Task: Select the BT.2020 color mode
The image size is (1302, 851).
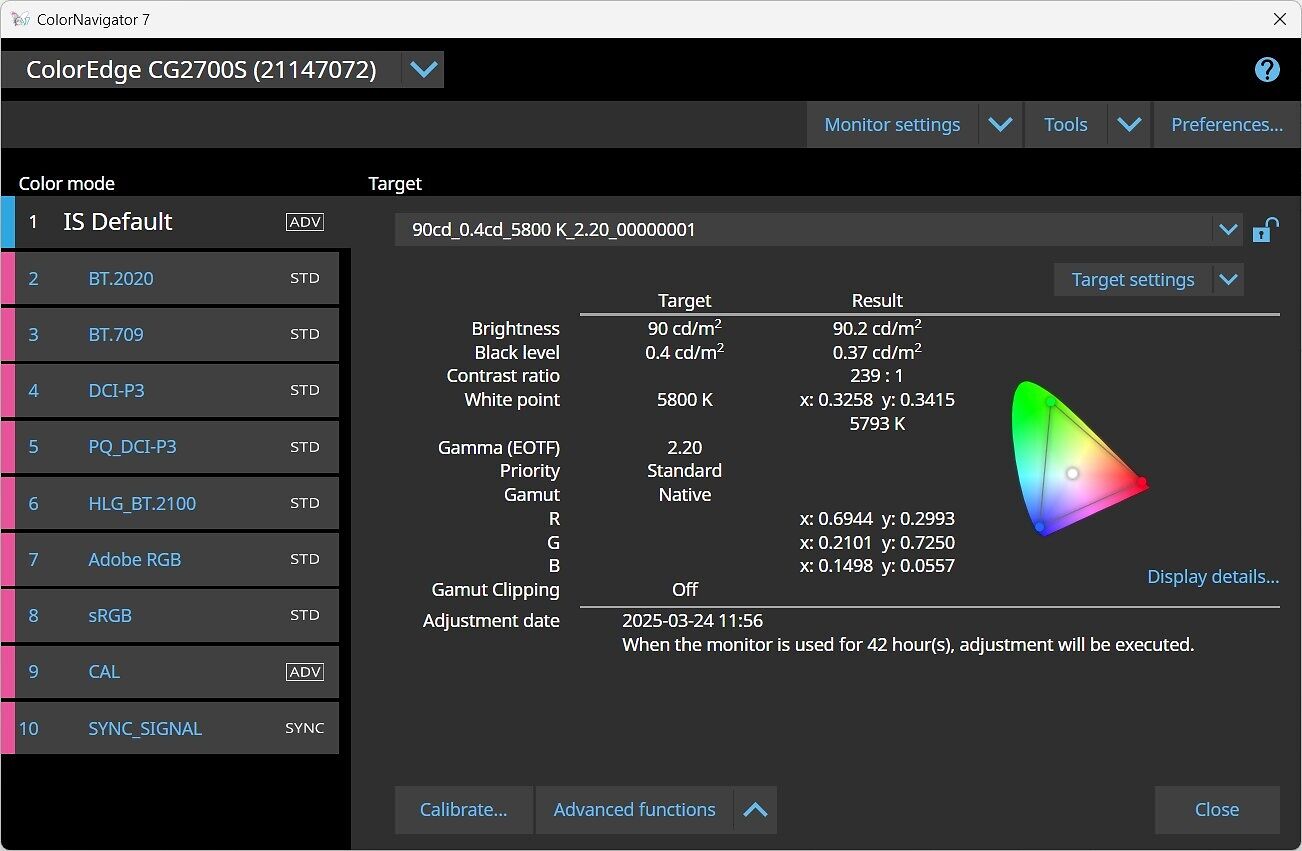Action: (x=171, y=278)
